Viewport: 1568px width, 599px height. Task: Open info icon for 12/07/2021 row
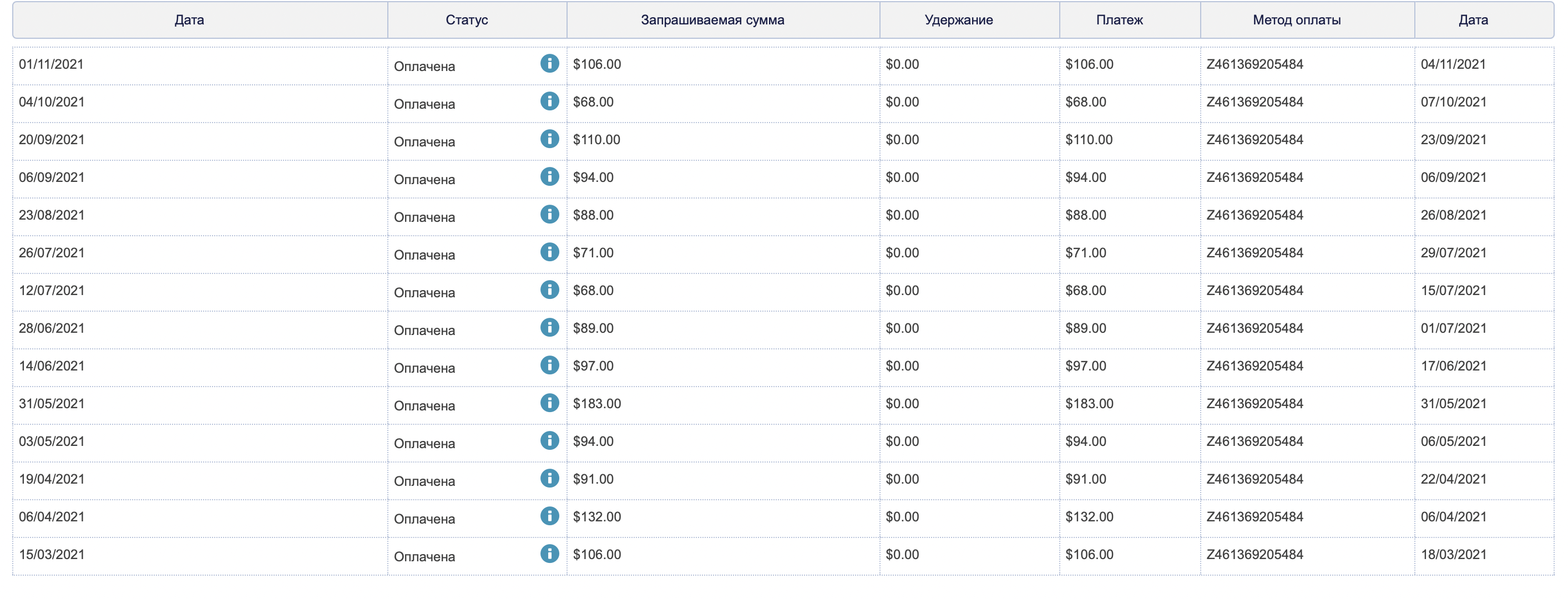pos(549,290)
